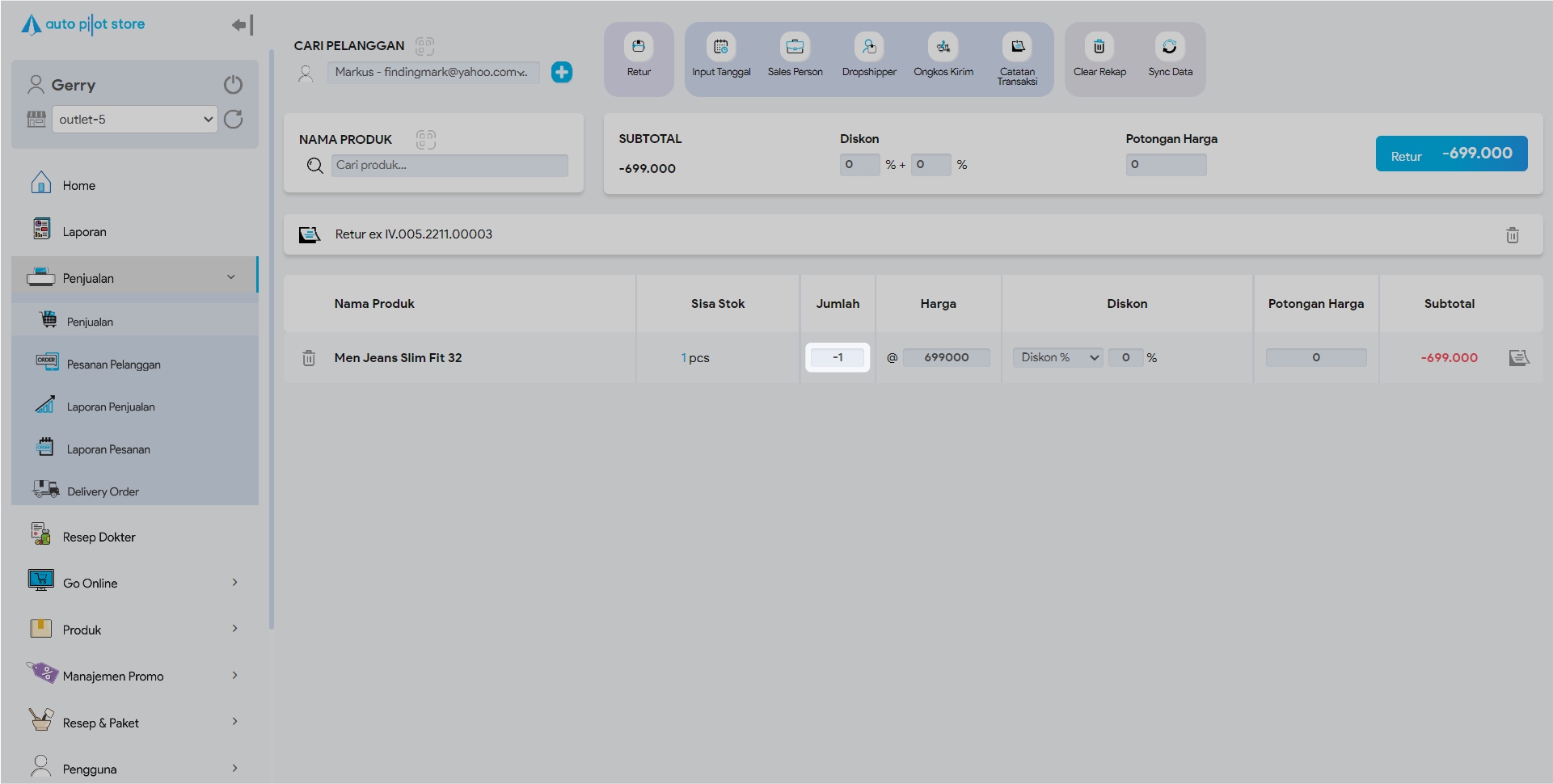This screenshot has height=784, width=1553.
Task: Delete the Men Jeans Slim Fit row
Action: coord(309,358)
